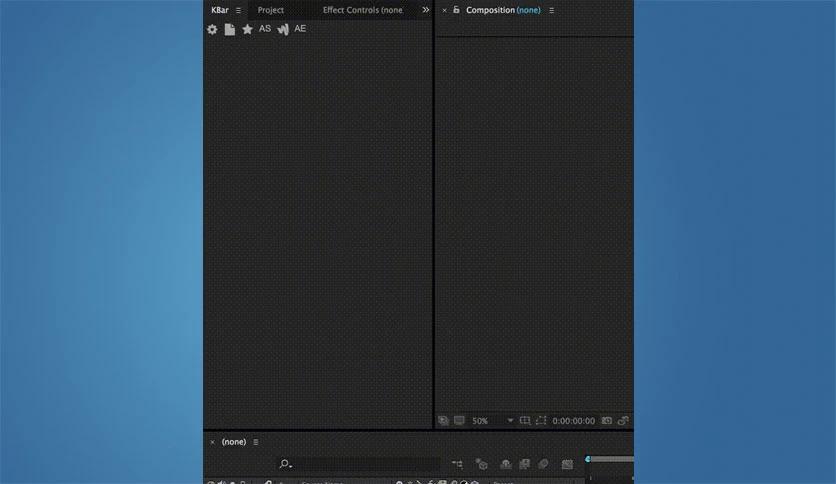Viewport: 836px width, 484px height.
Task: Open the graph editor icon
Action: [x=567, y=464]
